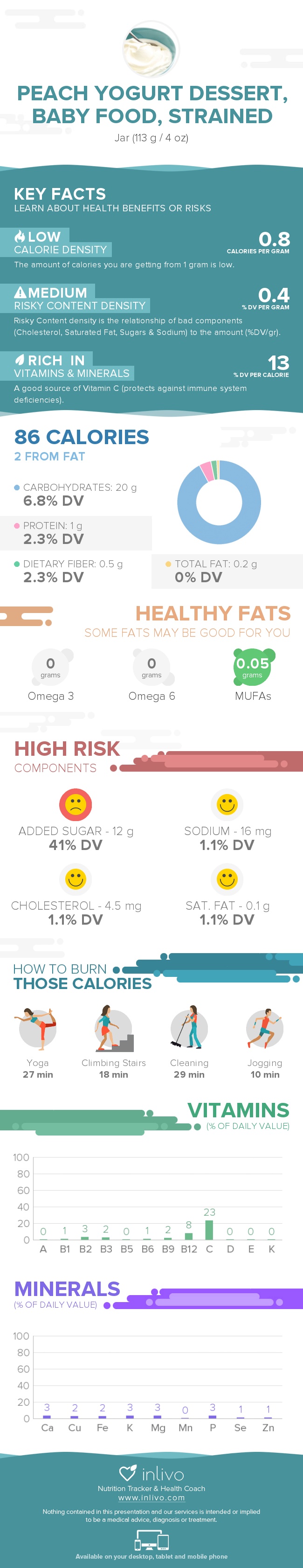Screen dimensions: 303x1568
Task: Click the Jogging runner illustration
Action: pos(265,1028)
